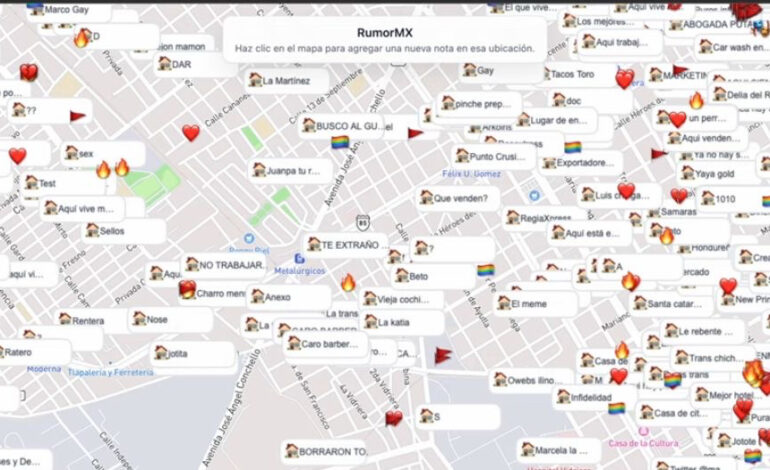
Task: Open the 'Marcela la...' note
Action: 559,450
